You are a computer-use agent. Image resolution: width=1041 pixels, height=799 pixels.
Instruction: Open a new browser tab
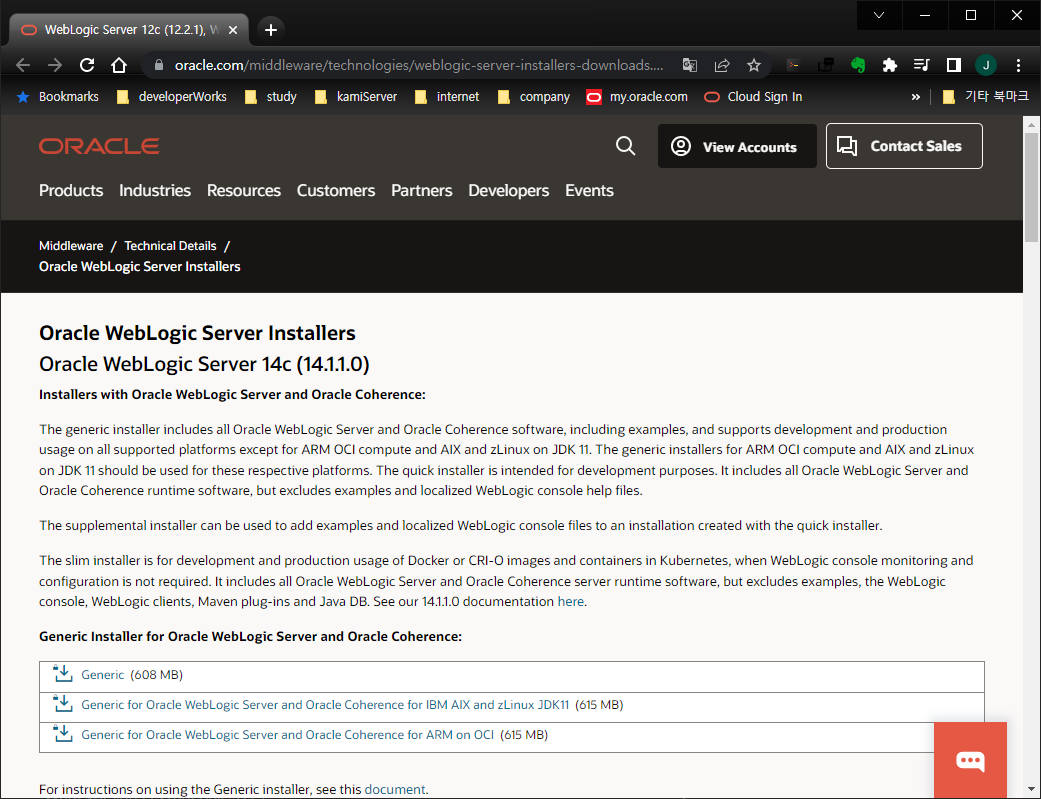tap(271, 30)
